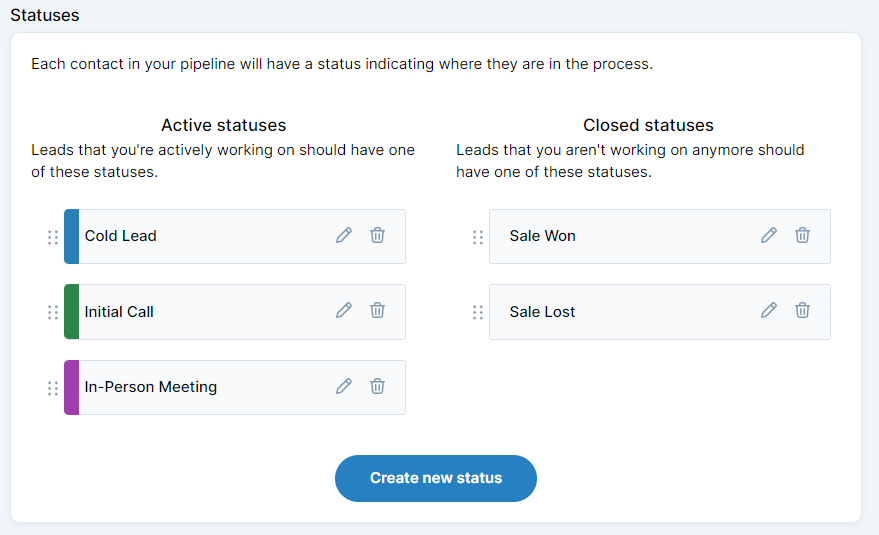Delete the Sale Won status
879x535 pixels.
802,235
